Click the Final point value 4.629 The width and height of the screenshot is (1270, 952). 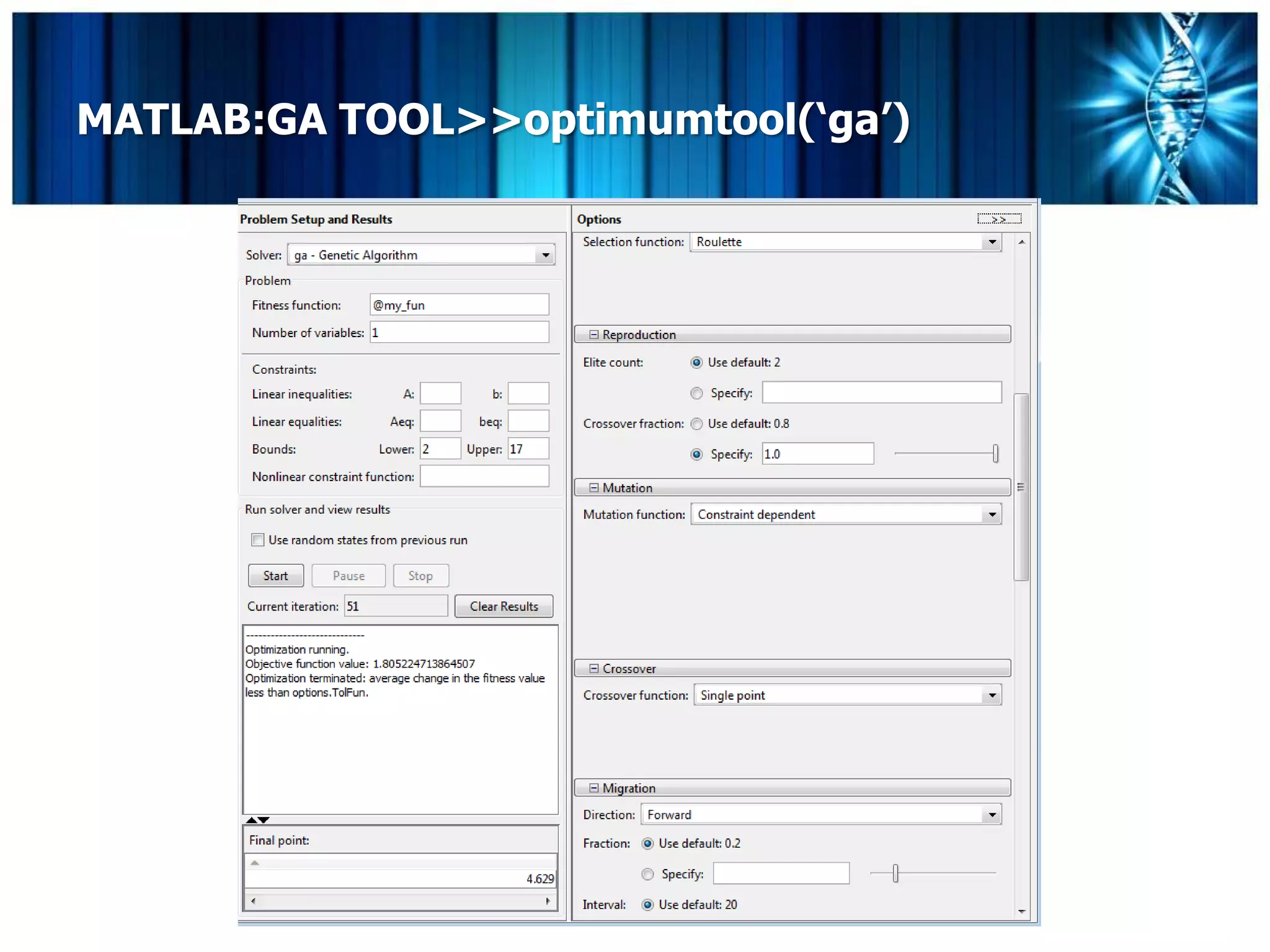pyautogui.click(x=540, y=879)
